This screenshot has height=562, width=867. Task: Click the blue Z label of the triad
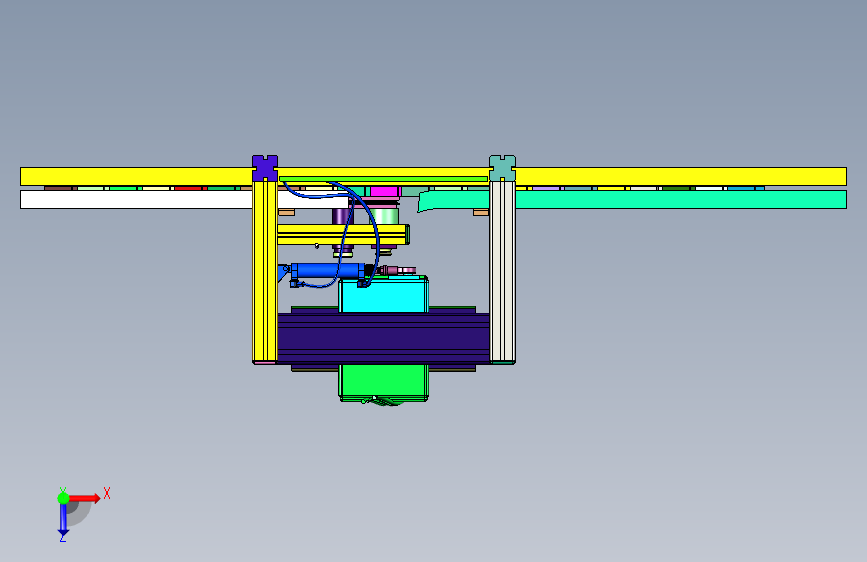pos(62,537)
